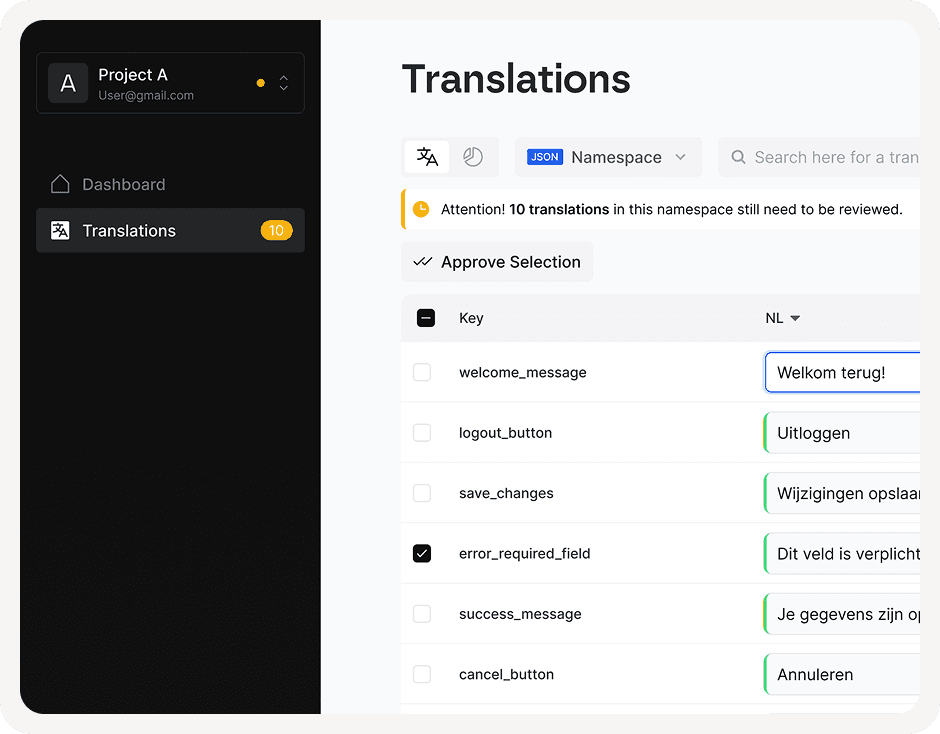The height and width of the screenshot is (734, 940).
Task: Click the Dashboard home icon
Action: click(x=60, y=184)
